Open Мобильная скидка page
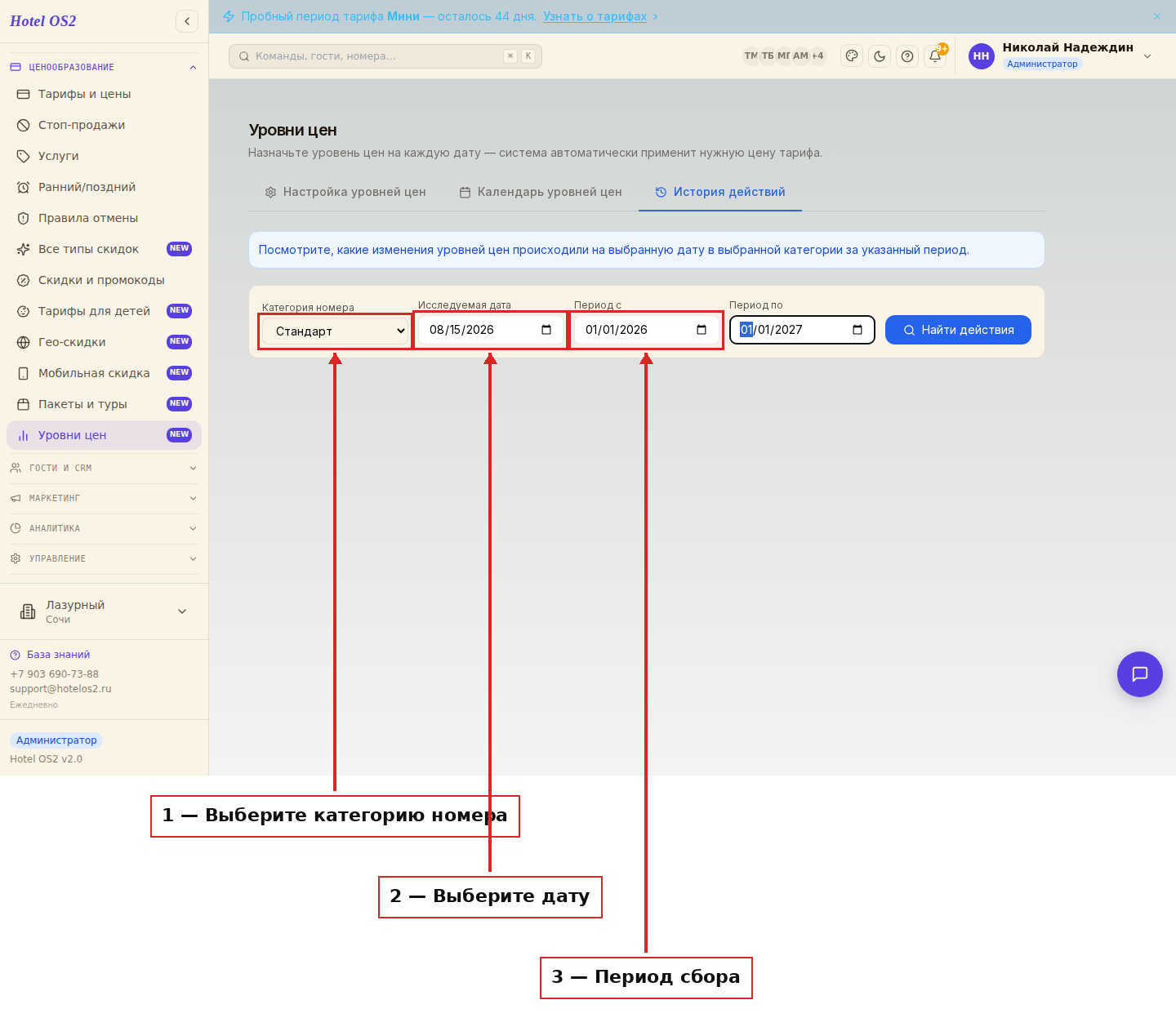This screenshot has height=1018, width=1176. [x=104, y=373]
